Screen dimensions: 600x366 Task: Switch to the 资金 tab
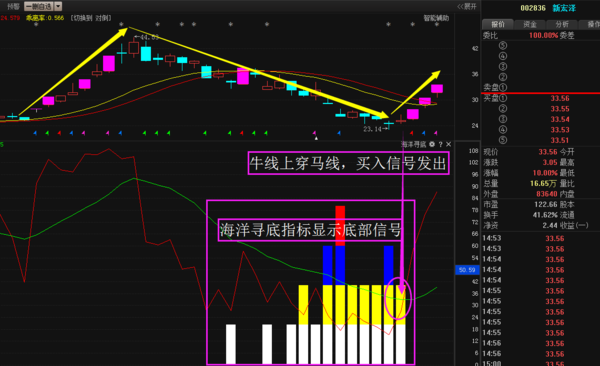[530, 25]
